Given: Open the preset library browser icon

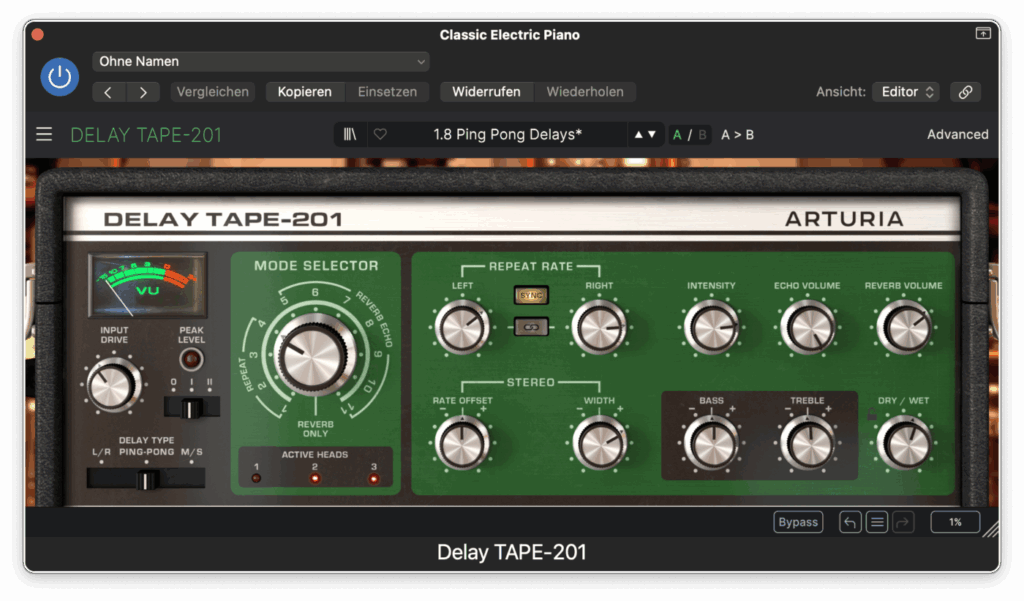Looking at the screenshot, I should 349,134.
